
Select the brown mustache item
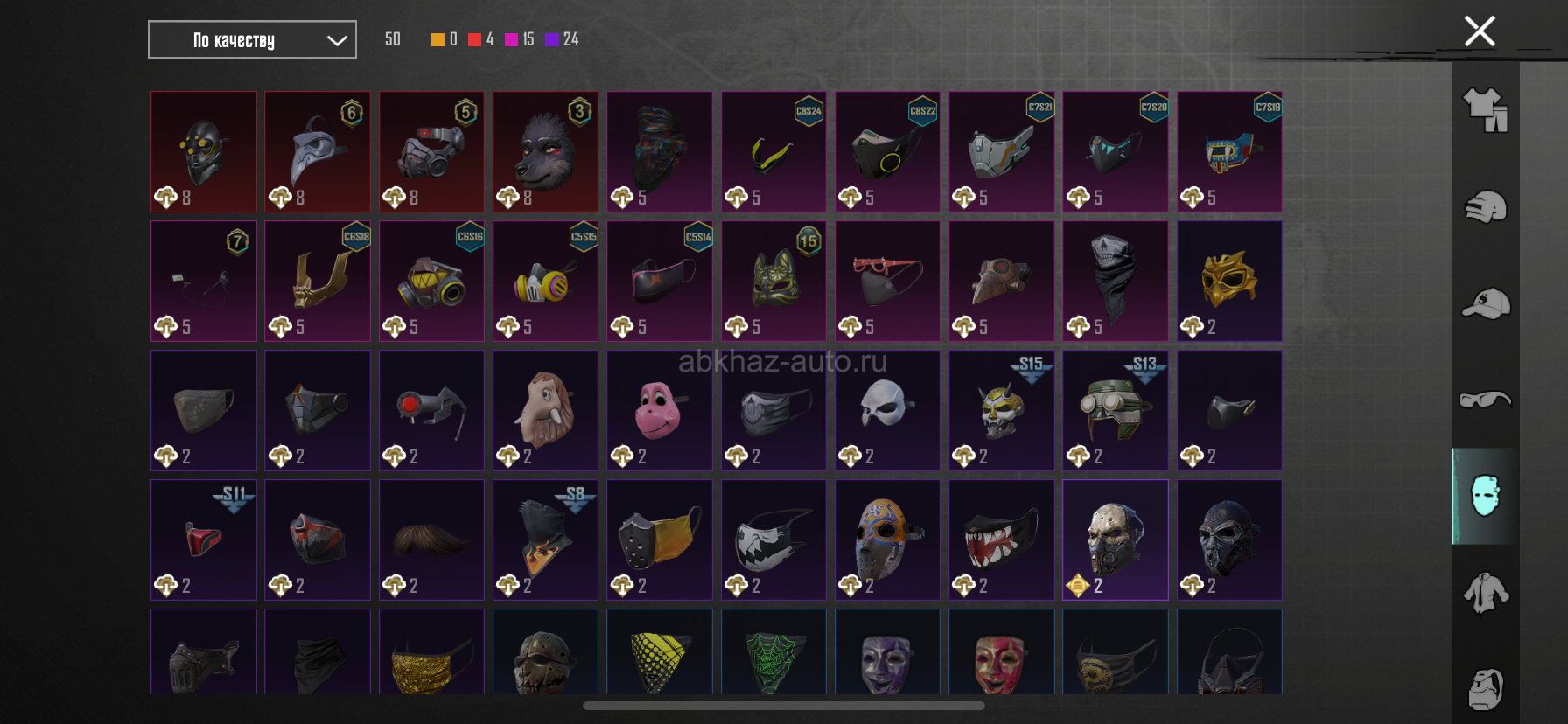[431, 540]
